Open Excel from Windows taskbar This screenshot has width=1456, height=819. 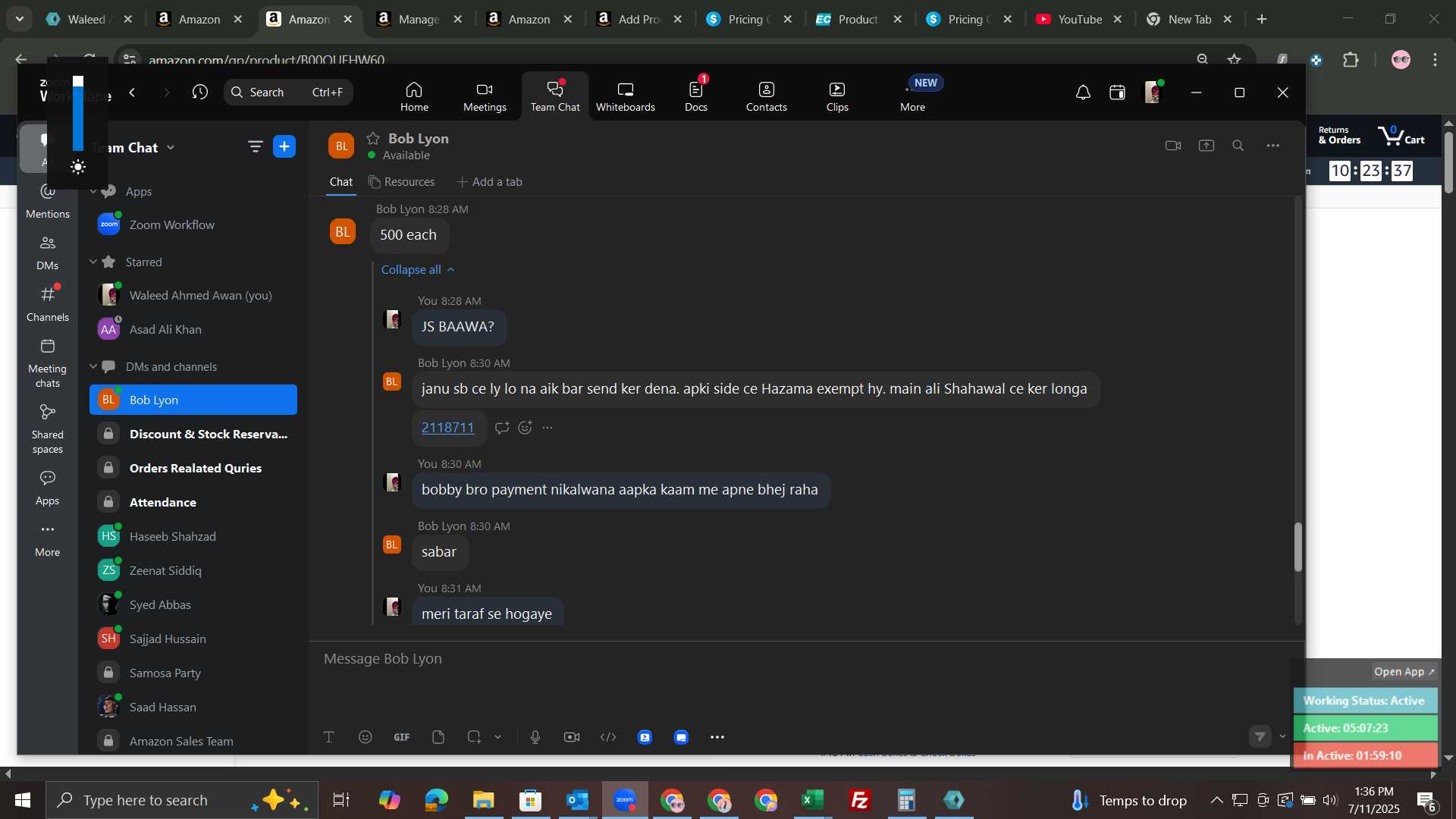(x=813, y=800)
